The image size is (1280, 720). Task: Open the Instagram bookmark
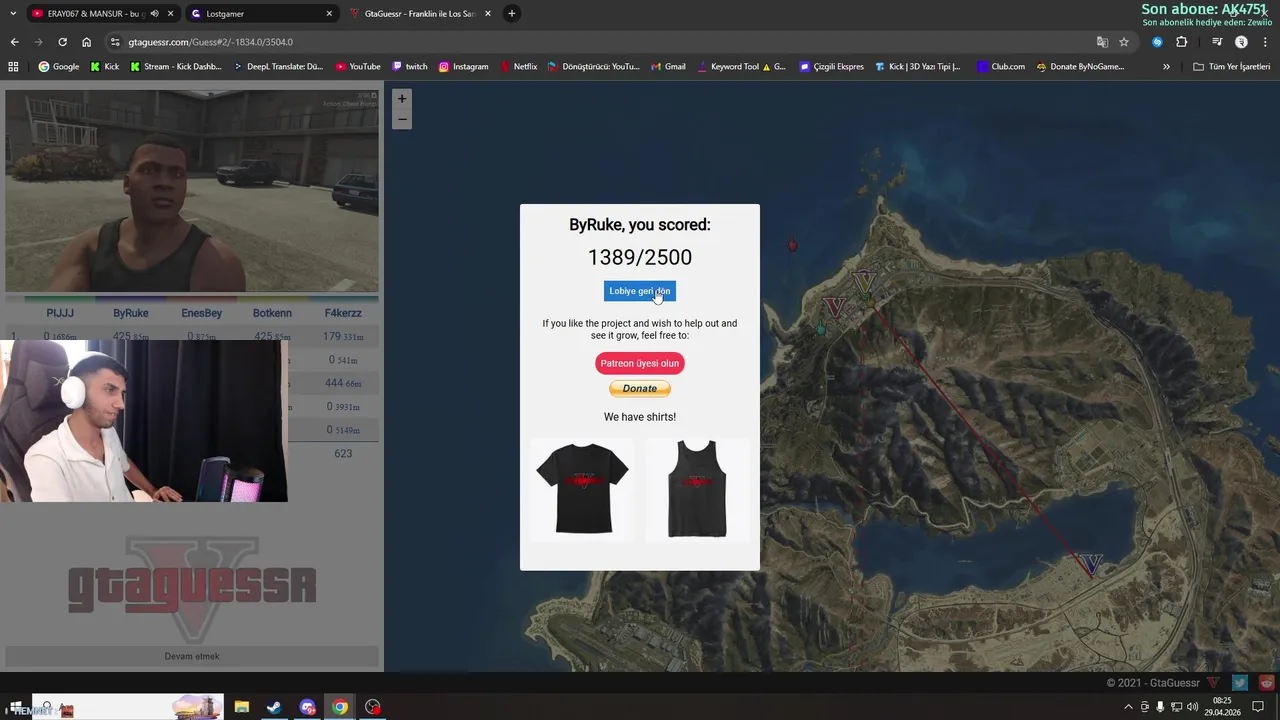[463, 67]
